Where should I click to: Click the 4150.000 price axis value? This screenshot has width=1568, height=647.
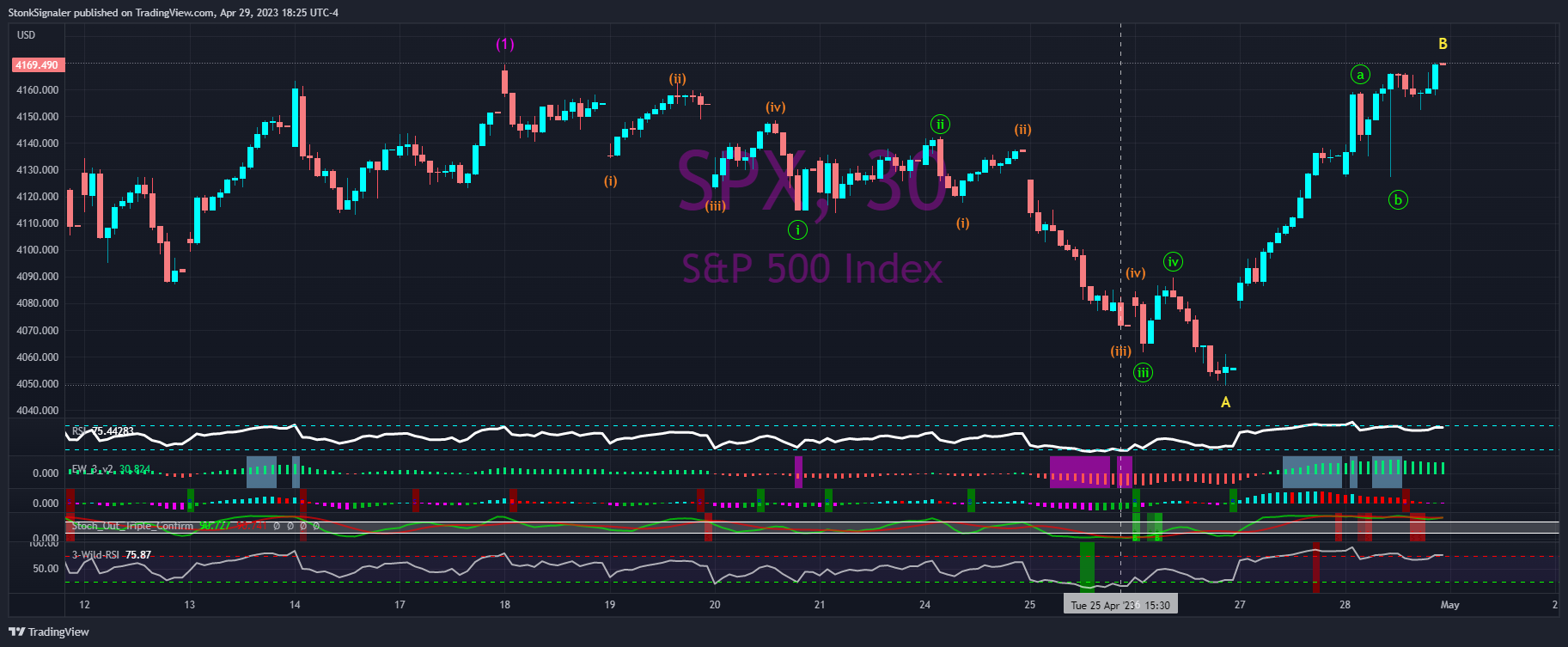click(x=37, y=117)
